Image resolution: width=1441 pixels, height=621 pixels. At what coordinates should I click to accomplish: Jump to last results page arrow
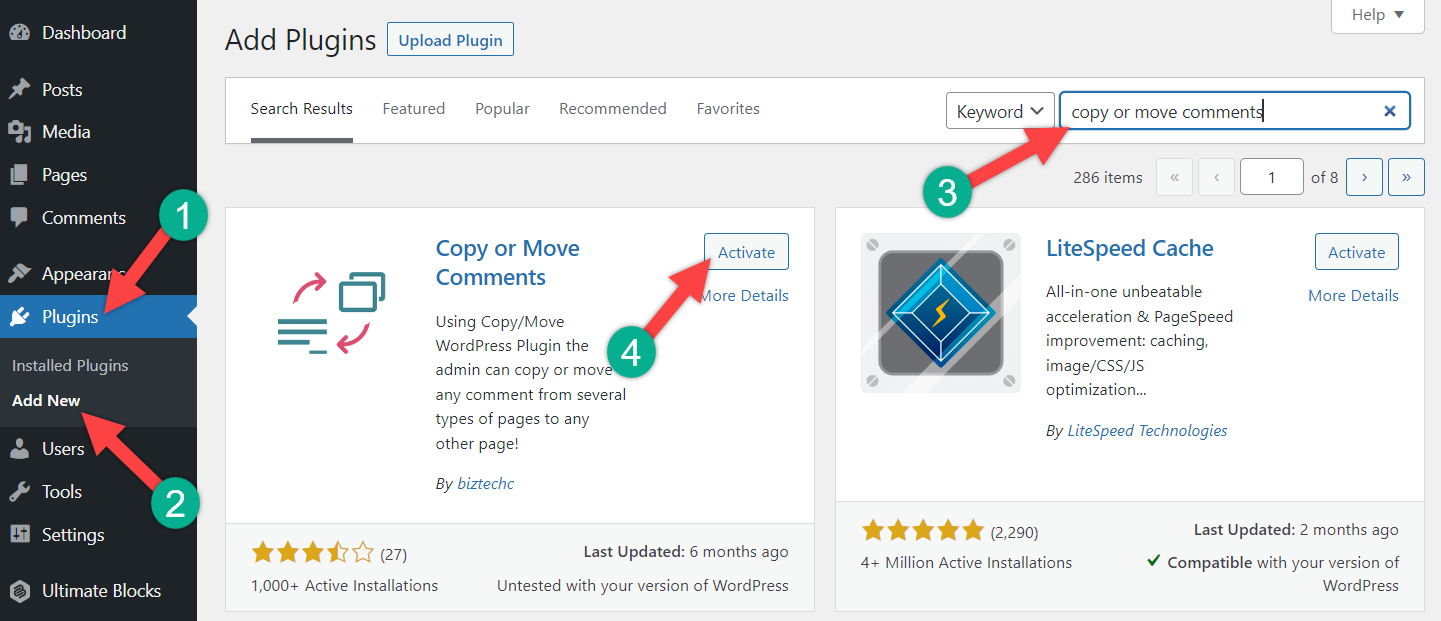click(x=1406, y=177)
